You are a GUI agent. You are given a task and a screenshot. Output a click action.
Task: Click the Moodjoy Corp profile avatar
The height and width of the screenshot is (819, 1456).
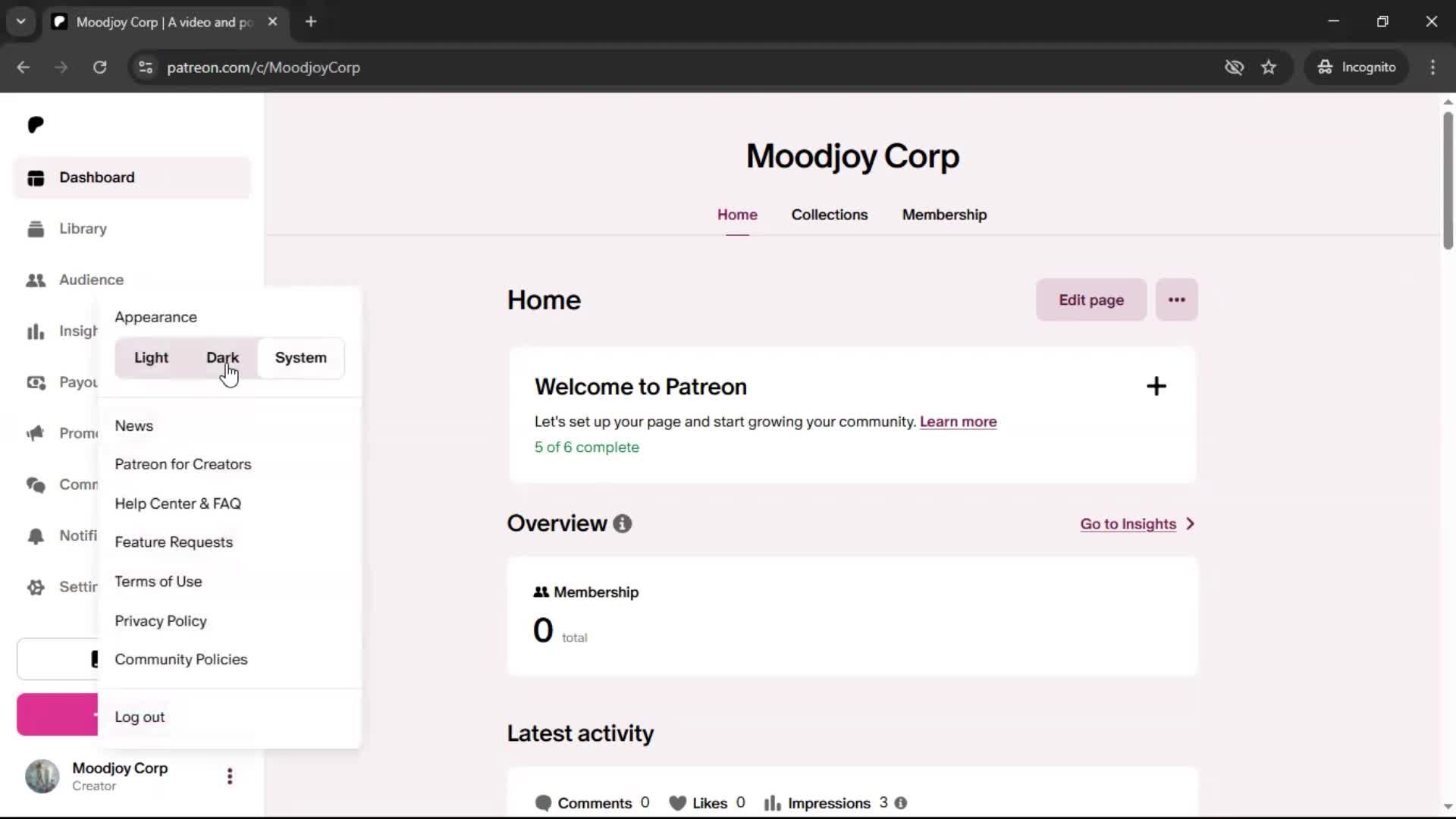point(42,777)
